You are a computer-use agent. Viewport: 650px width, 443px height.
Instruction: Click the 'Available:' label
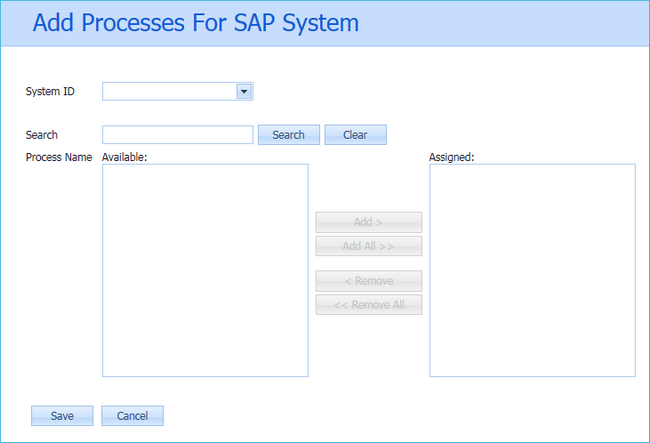pyautogui.click(x=124, y=157)
